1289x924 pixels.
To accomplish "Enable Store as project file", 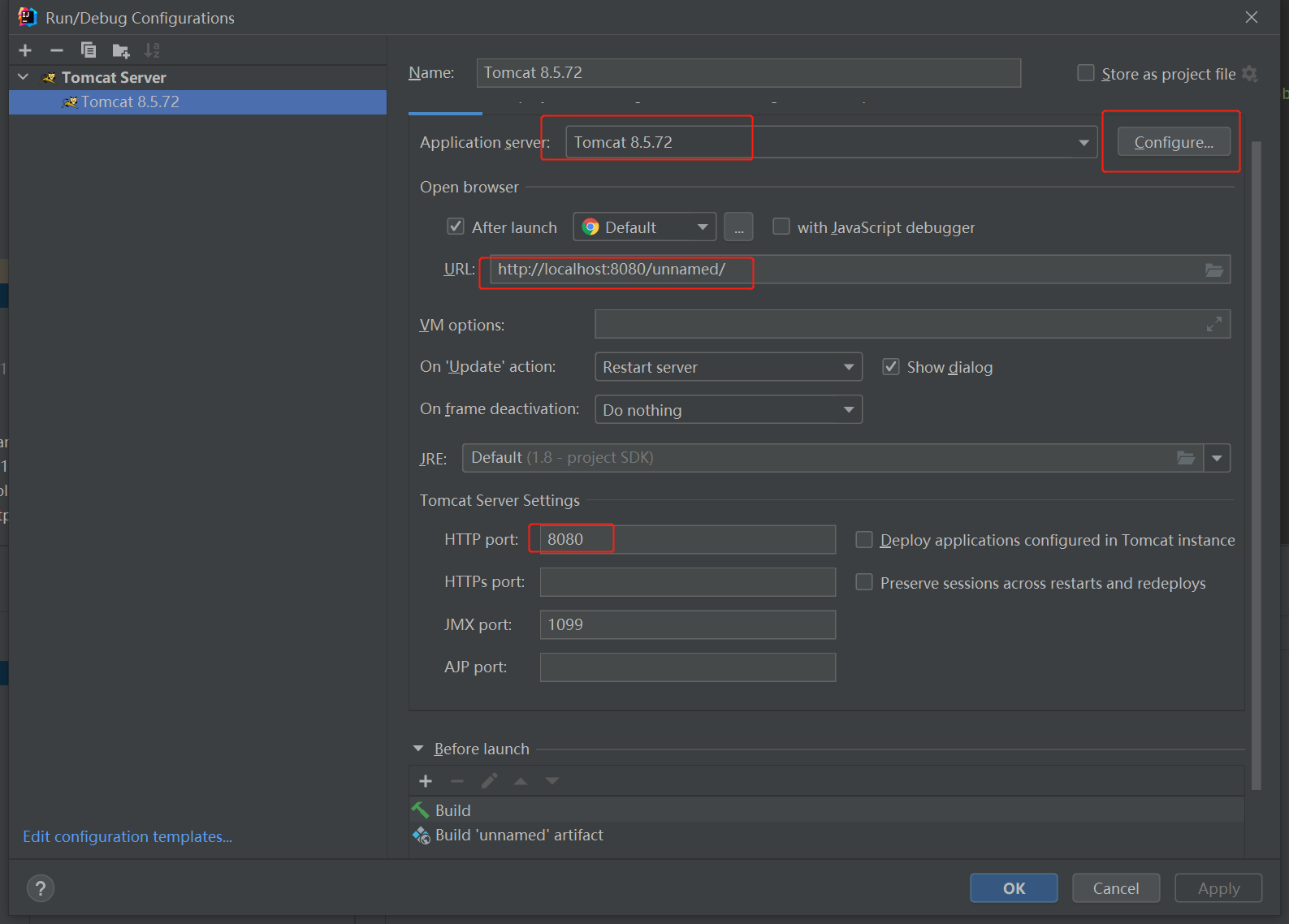I will tap(1086, 73).
